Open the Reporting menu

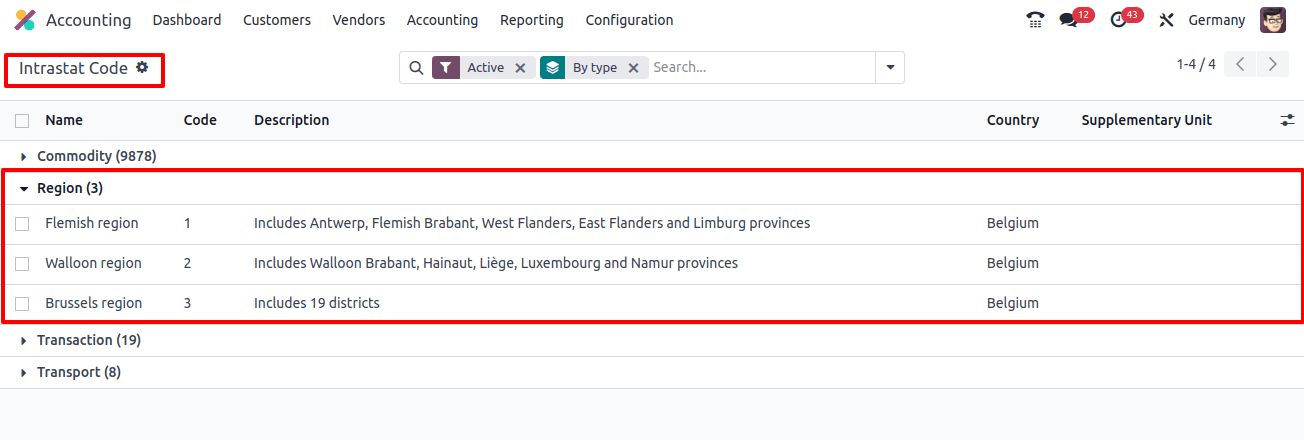tap(532, 20)
